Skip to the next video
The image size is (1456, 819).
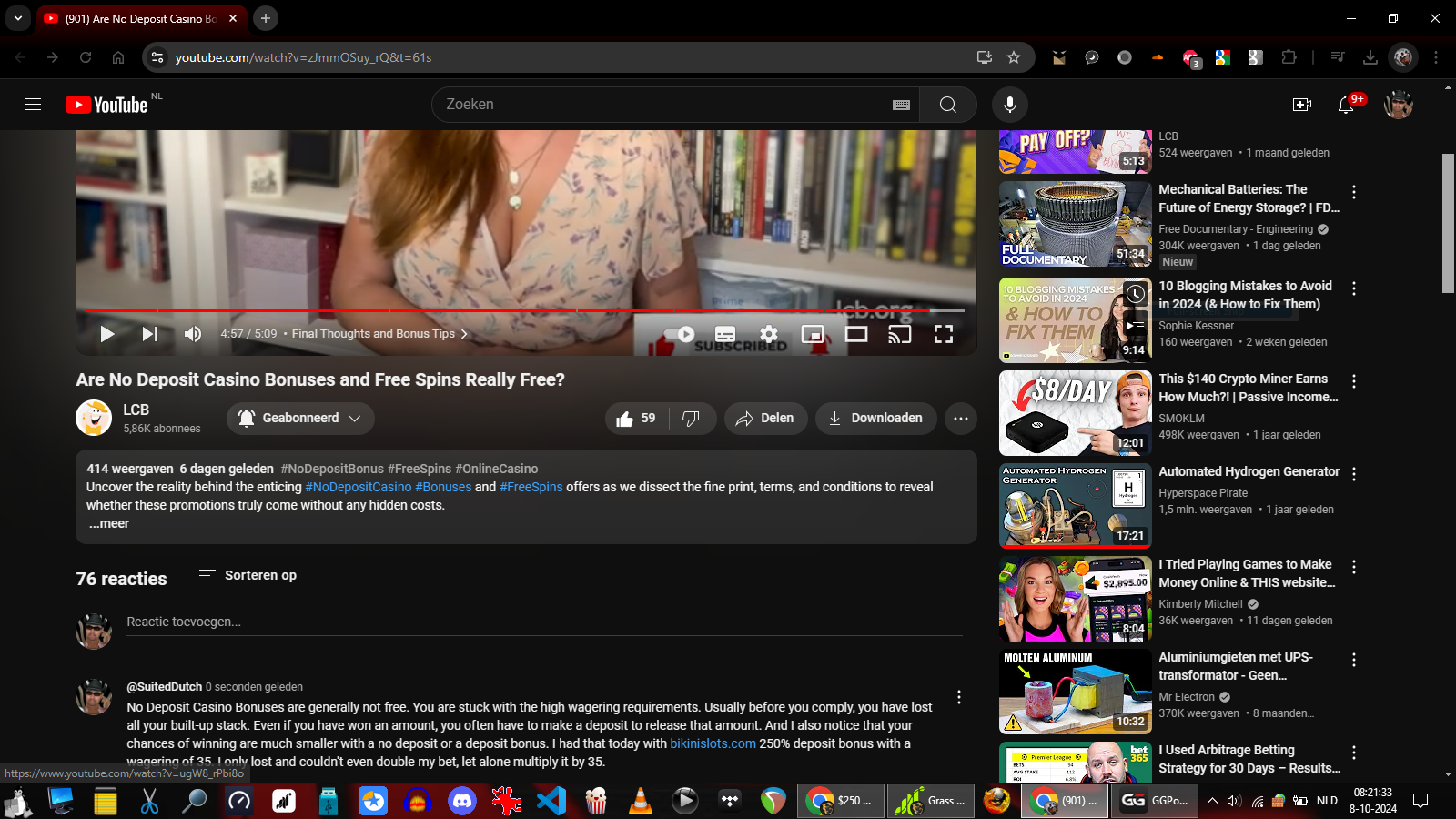tap(150, 334)
